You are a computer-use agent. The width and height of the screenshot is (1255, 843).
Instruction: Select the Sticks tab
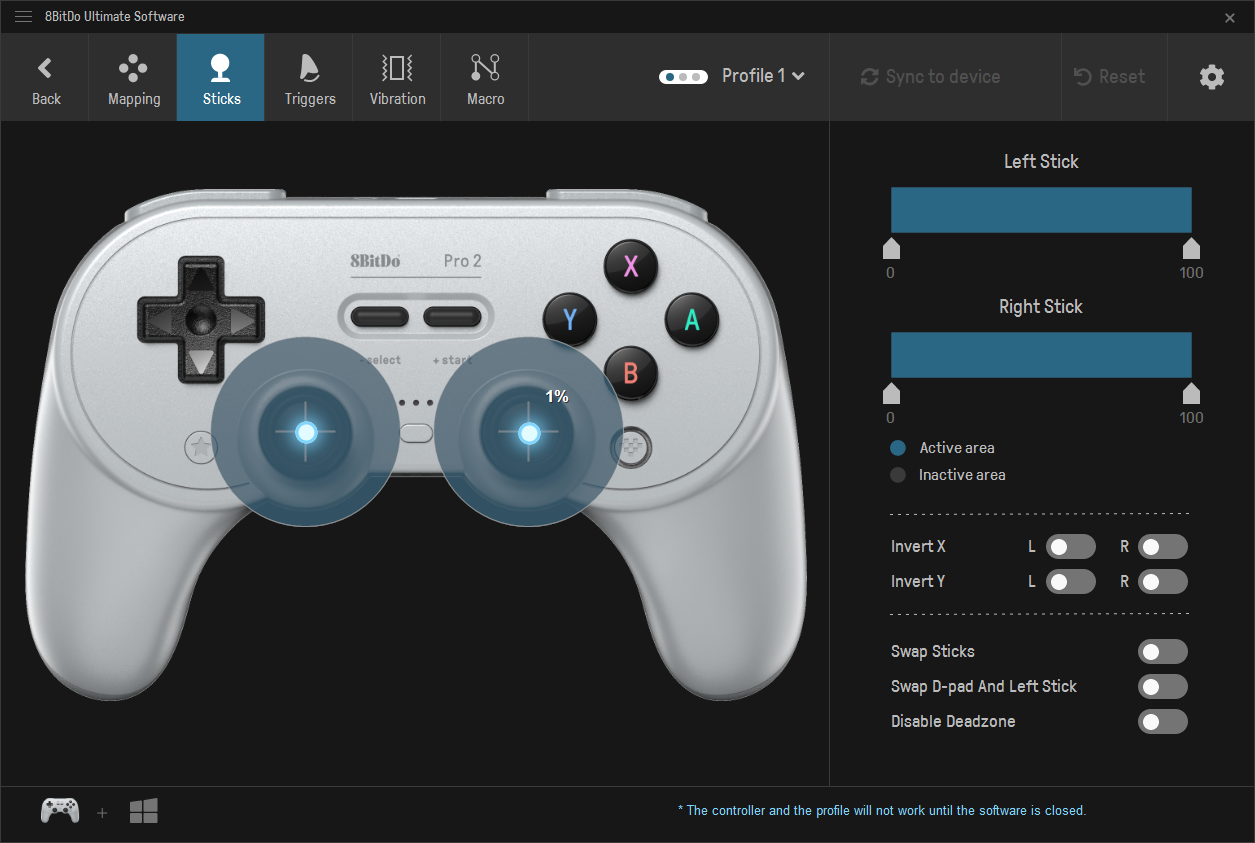[221, 78]
